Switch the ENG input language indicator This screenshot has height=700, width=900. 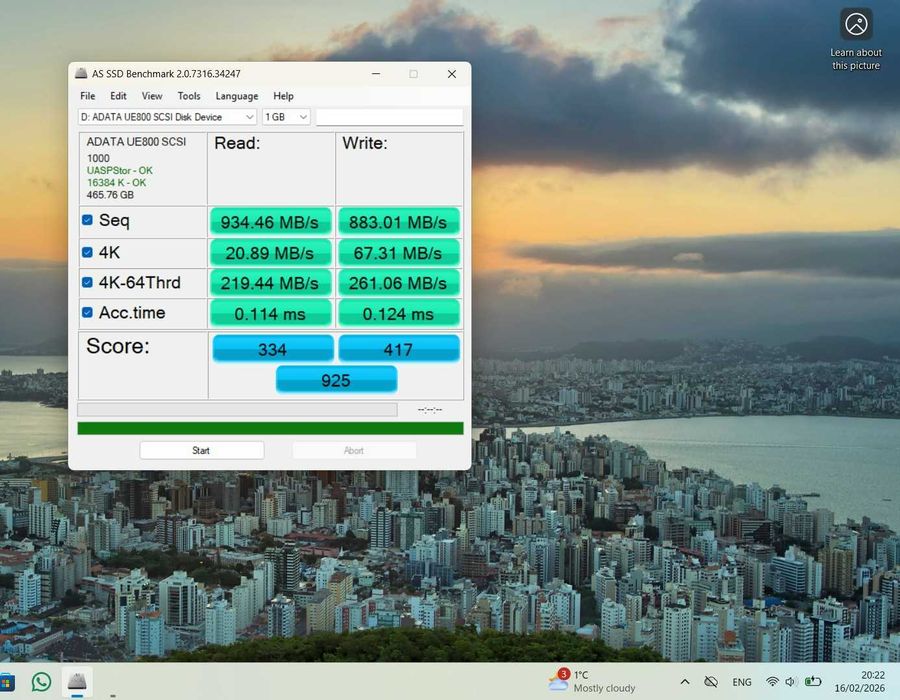click(x=742, y=682)
